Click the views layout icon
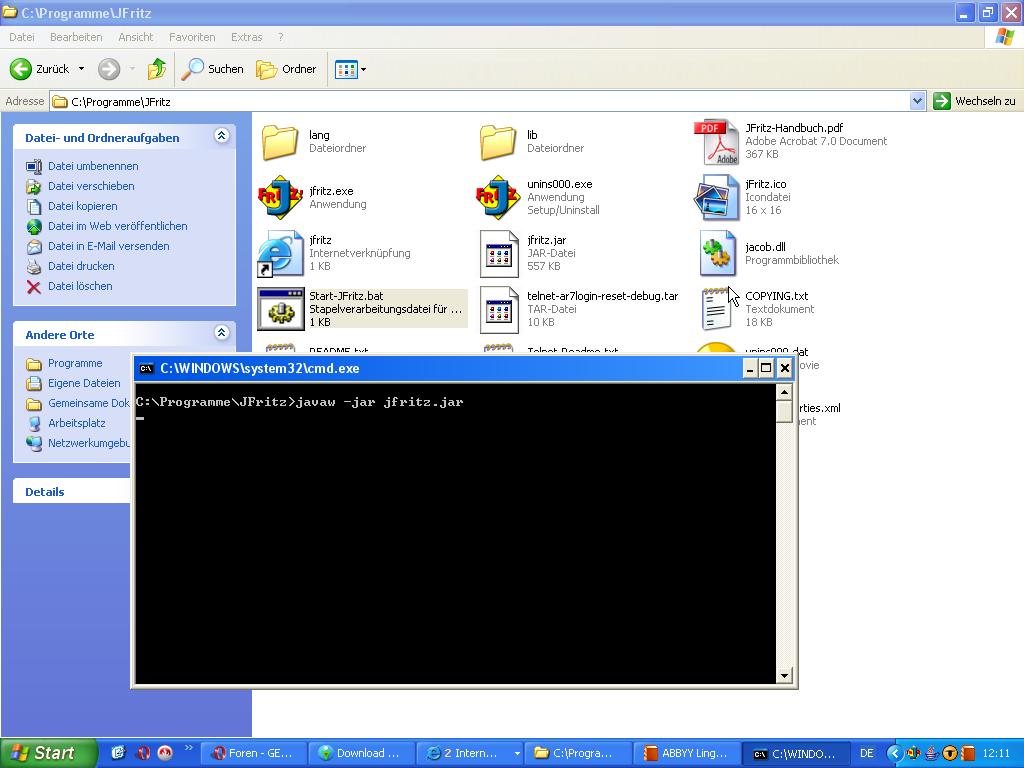Screen dimensions: 1024x768 (345, 69)
